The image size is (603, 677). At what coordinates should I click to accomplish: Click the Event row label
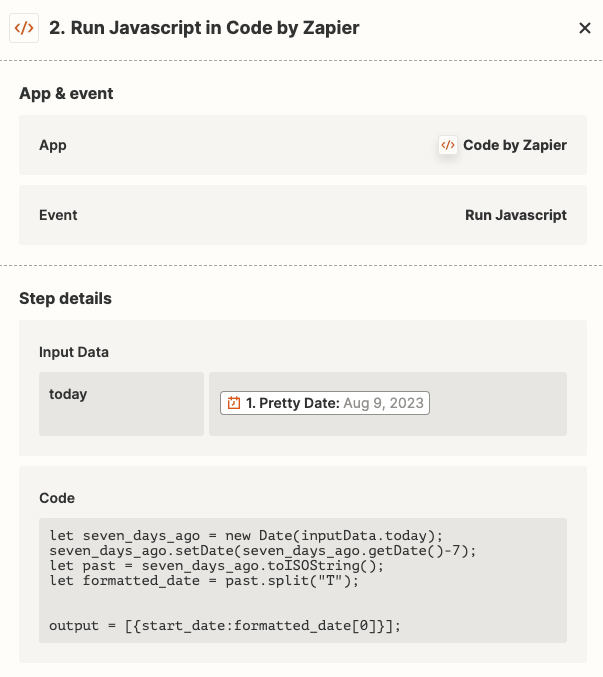click(x=58, y=215)
